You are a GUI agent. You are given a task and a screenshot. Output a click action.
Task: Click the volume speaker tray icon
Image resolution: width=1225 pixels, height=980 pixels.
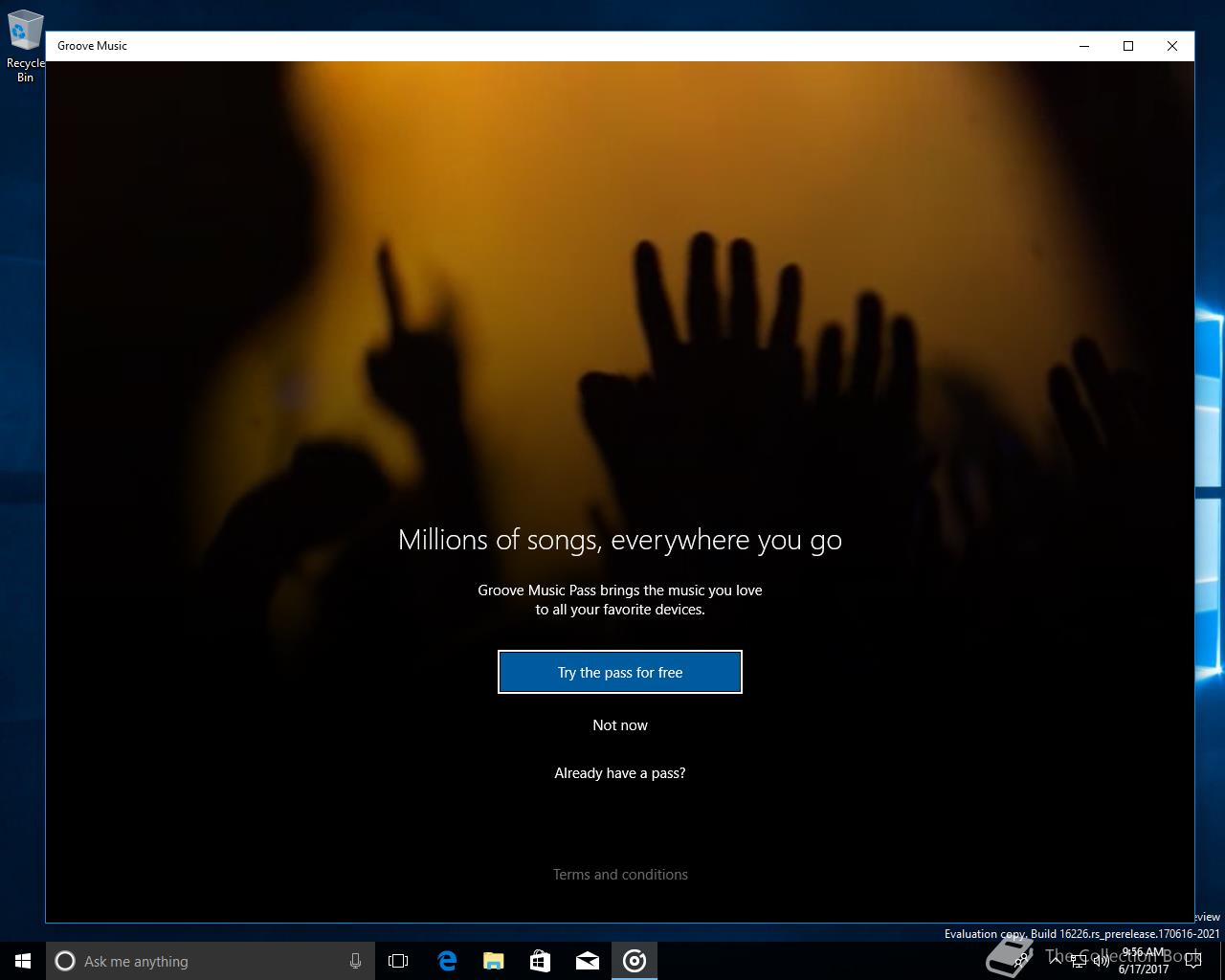click(x=1102, y=961)
